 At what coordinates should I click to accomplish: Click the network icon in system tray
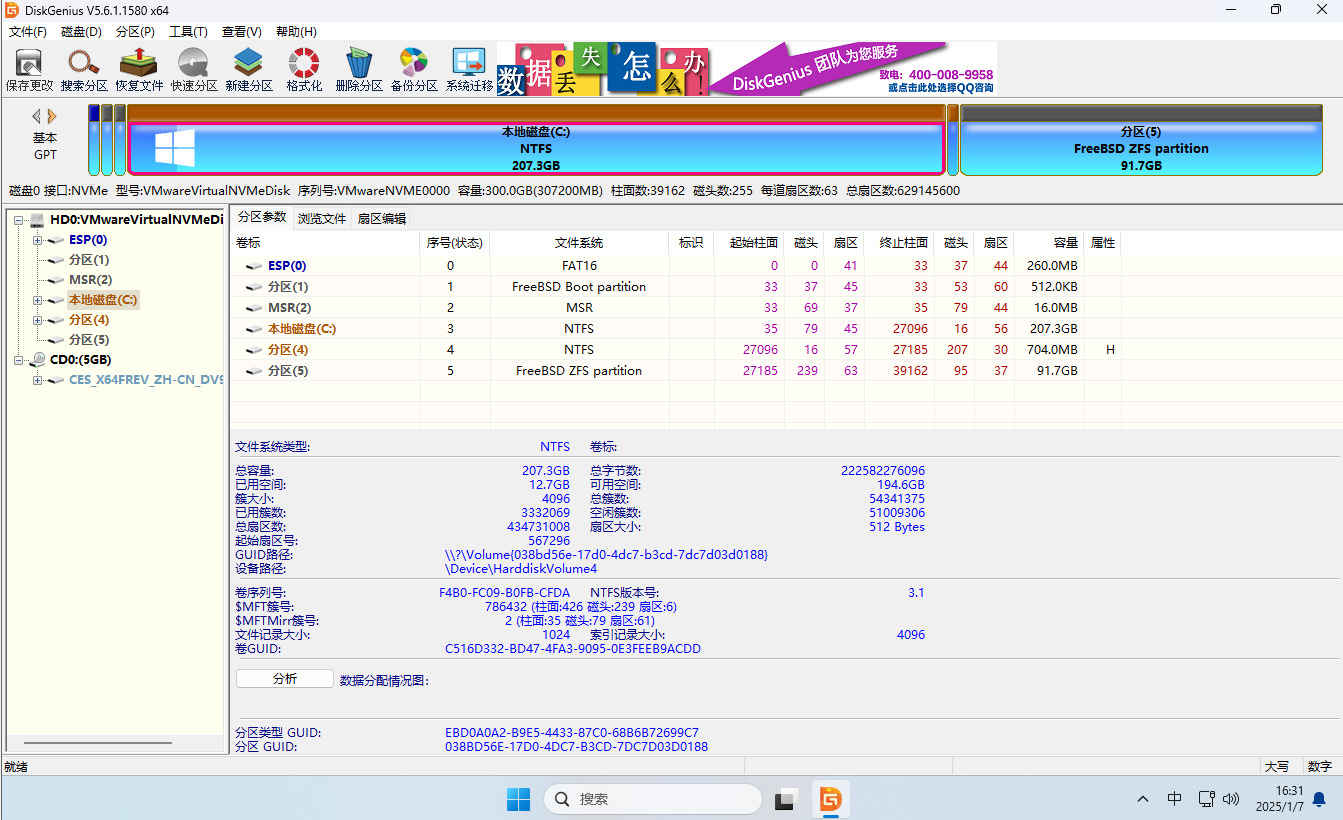(1205, 799)
